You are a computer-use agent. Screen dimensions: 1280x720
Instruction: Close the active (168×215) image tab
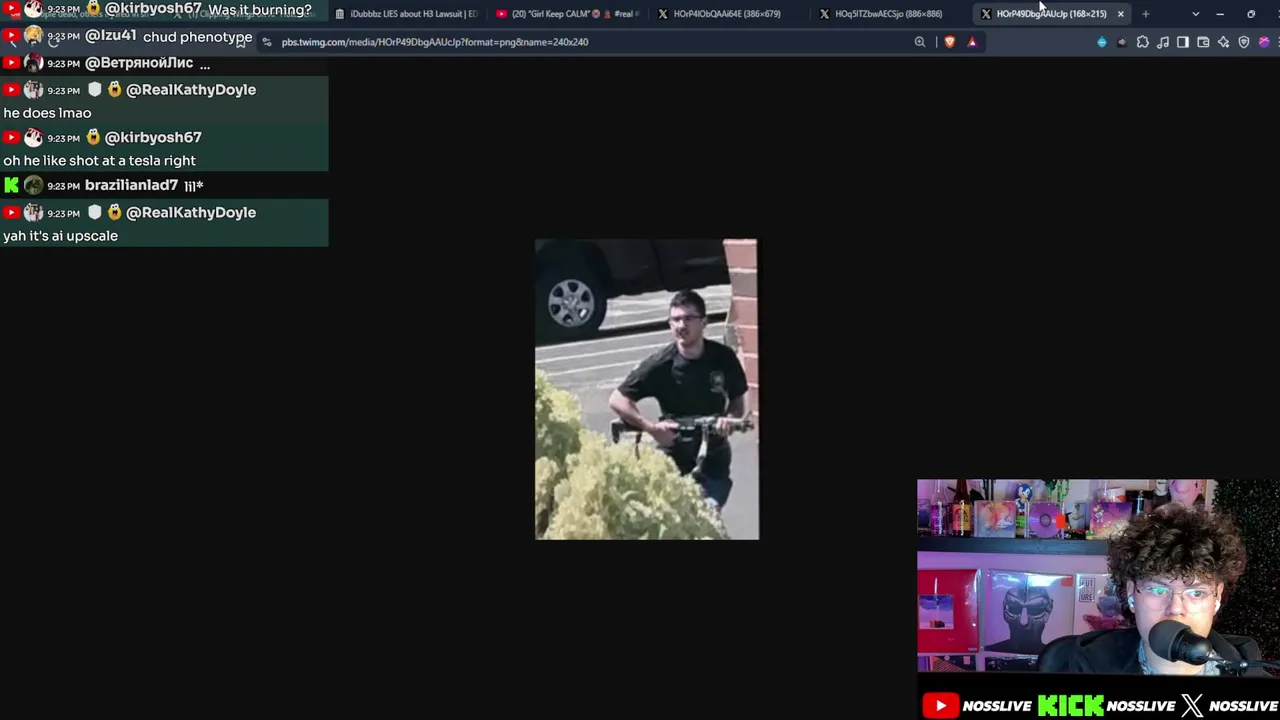pos(1120,14)
